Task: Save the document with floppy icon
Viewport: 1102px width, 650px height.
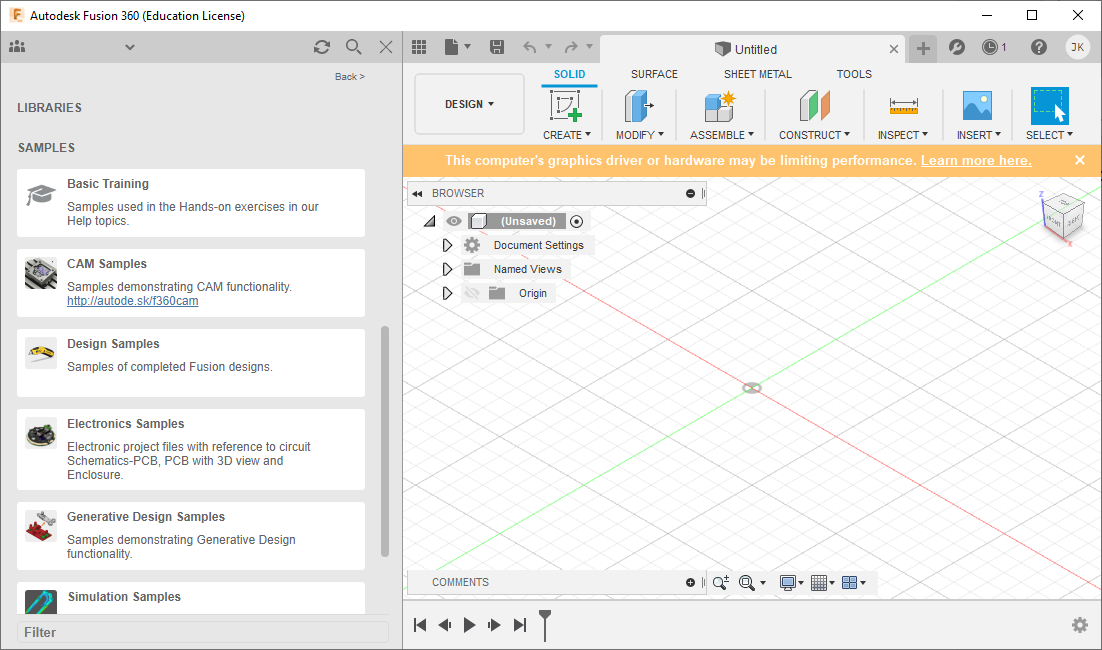Action: point(497,47)
